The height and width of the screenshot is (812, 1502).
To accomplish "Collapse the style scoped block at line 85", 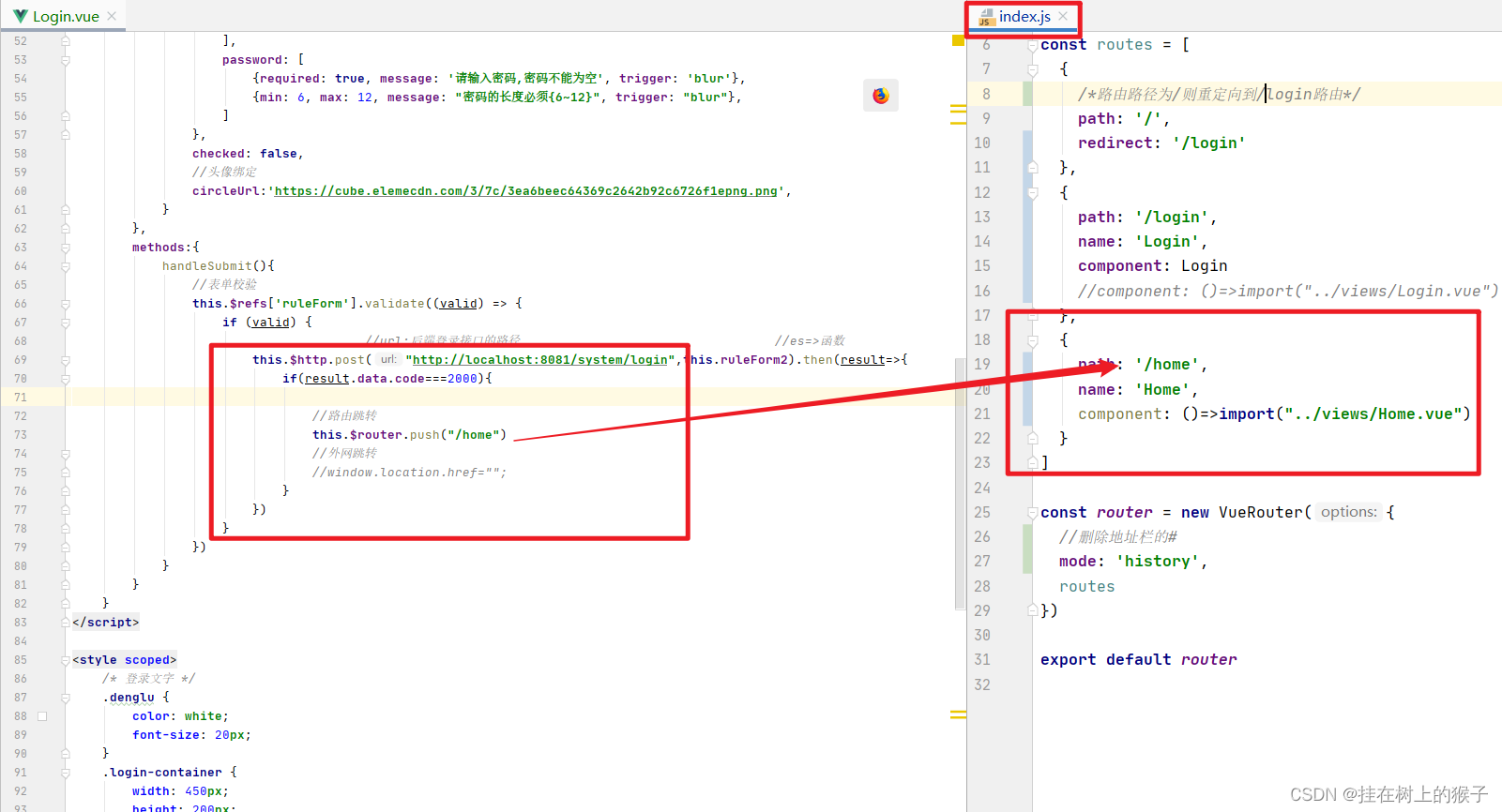I will point(66,660).
